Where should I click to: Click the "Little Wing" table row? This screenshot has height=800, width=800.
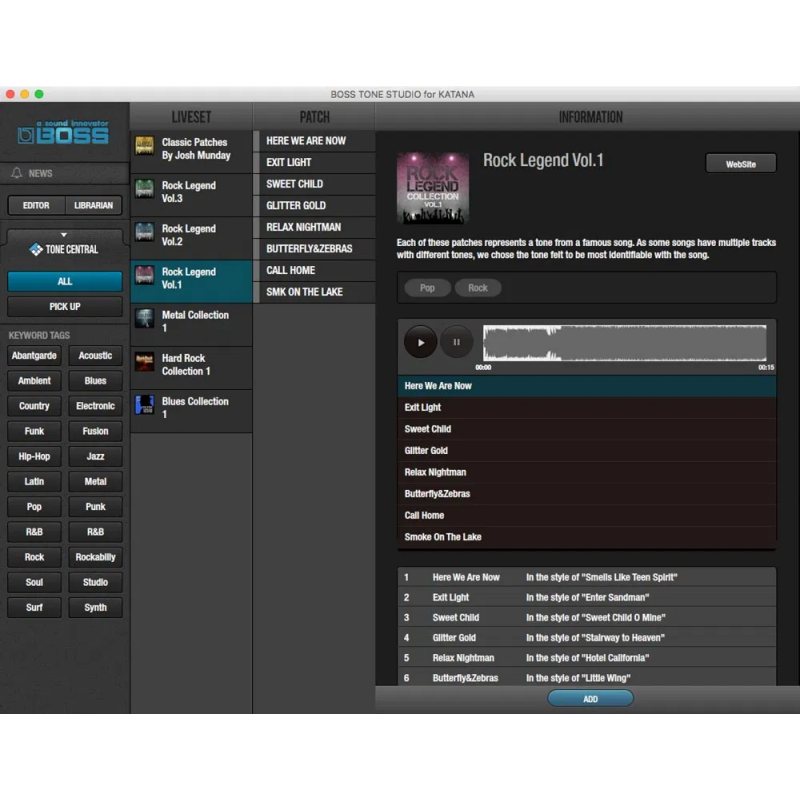[587, 678]
